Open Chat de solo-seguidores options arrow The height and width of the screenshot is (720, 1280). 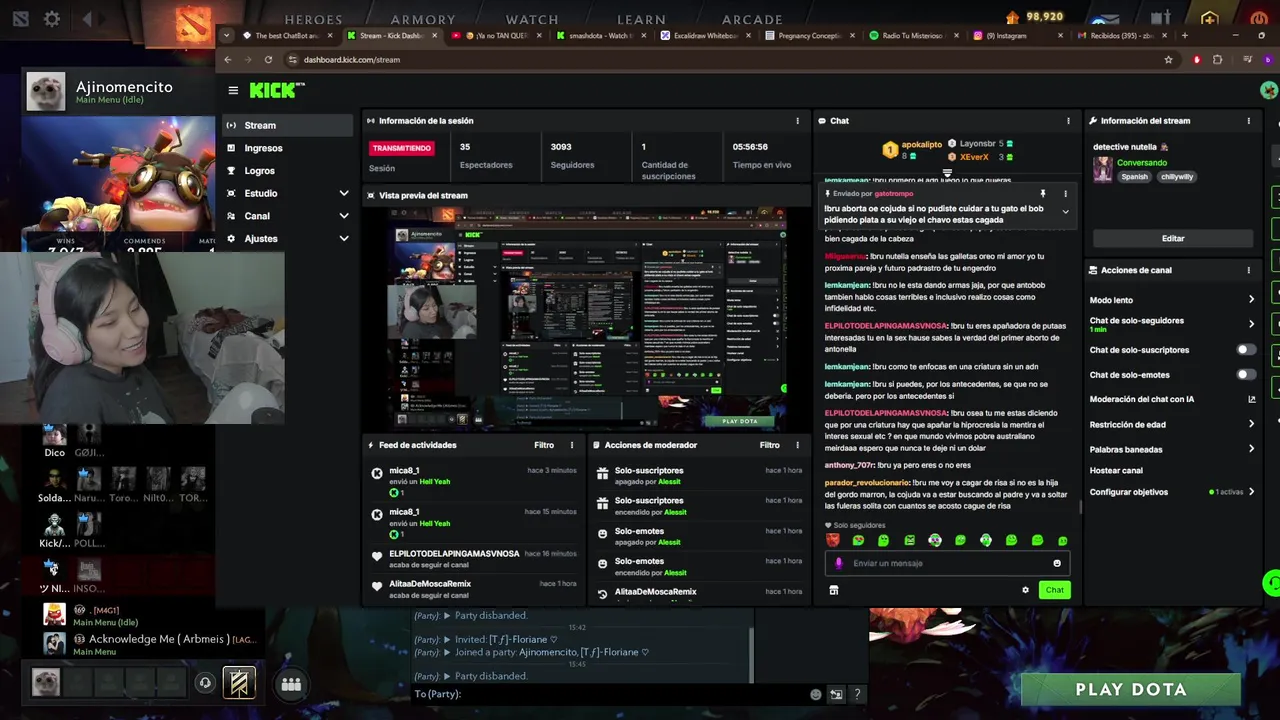coord(1251,324)
